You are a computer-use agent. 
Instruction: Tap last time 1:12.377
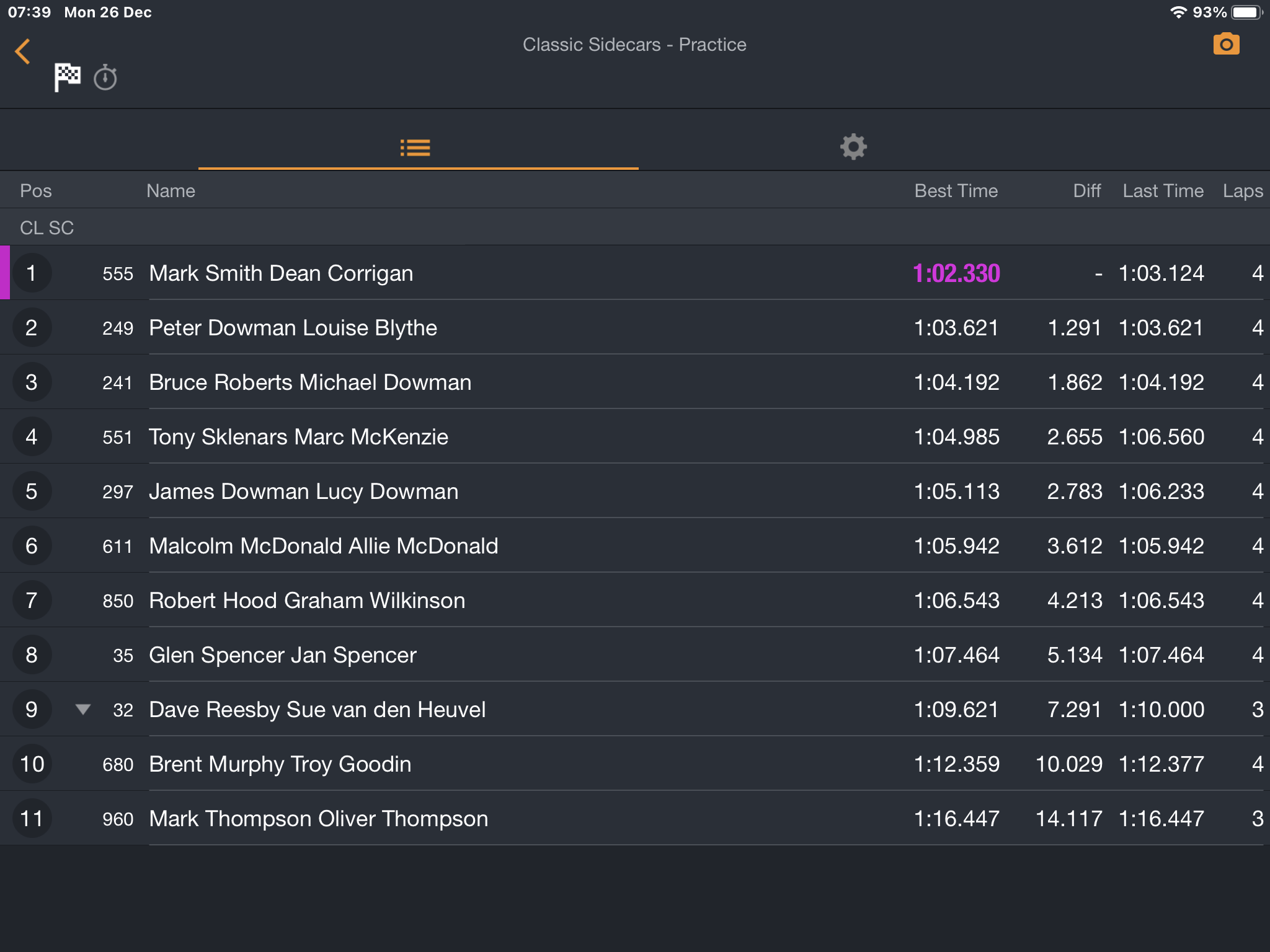tap(1161, 764)
